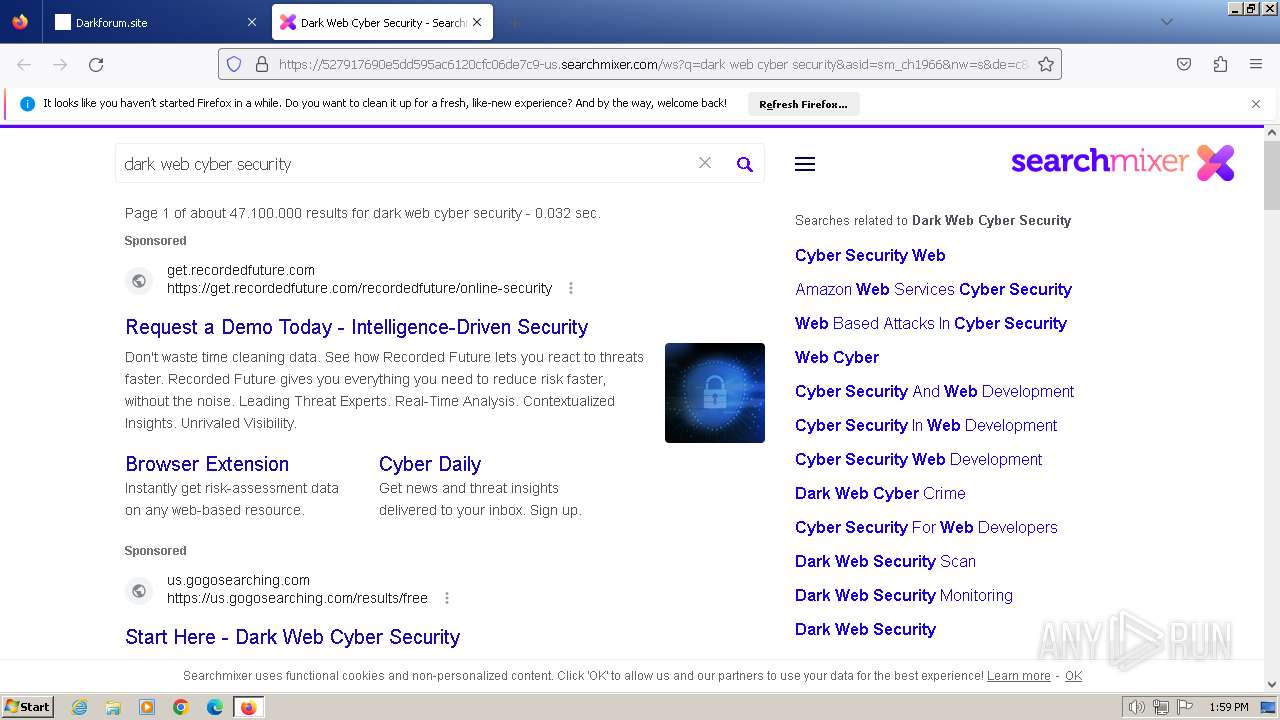Dismiss the Firefox refresh notification
1280x720 pixels.
[1256, 104]
